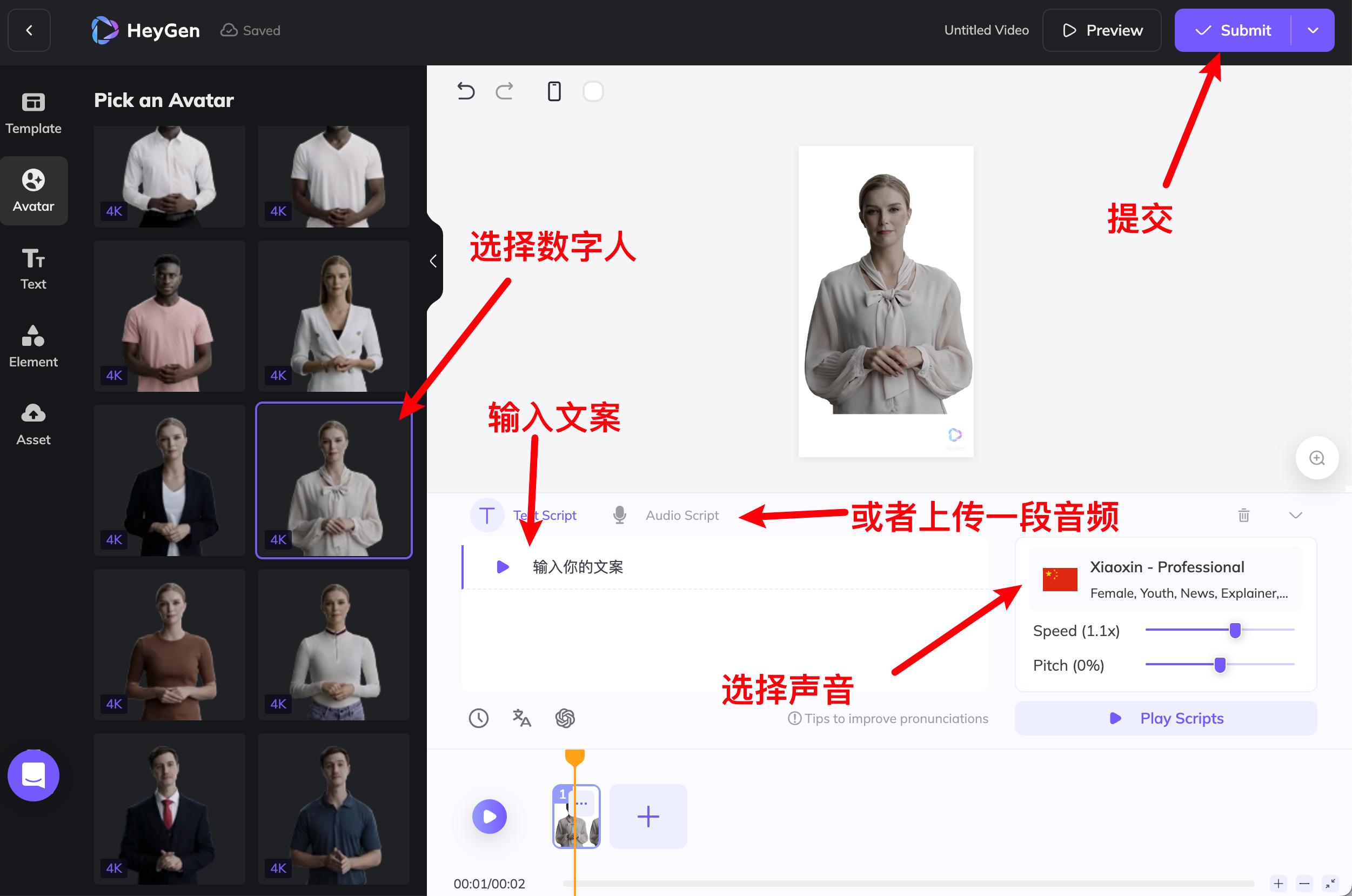Toggle portrait phone orientation mode
This screenshot has width=1352, height=896.
pyautogui.click(x=553, y=91)
